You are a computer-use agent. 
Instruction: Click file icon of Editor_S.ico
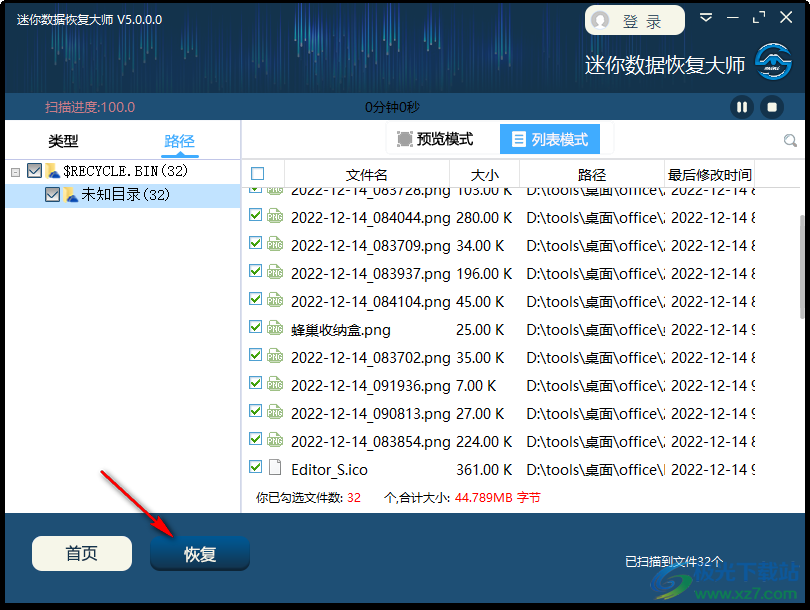275,467
